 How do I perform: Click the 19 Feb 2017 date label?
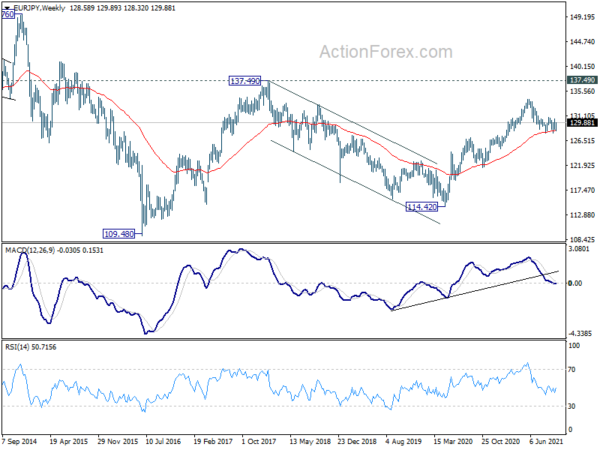213,441
